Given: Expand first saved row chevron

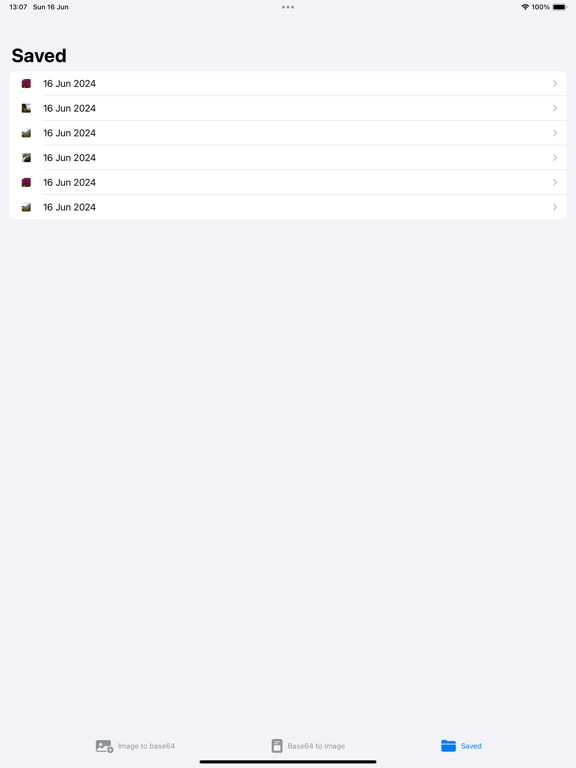Looking at the screenshot, I should click(x=555, y=84).
